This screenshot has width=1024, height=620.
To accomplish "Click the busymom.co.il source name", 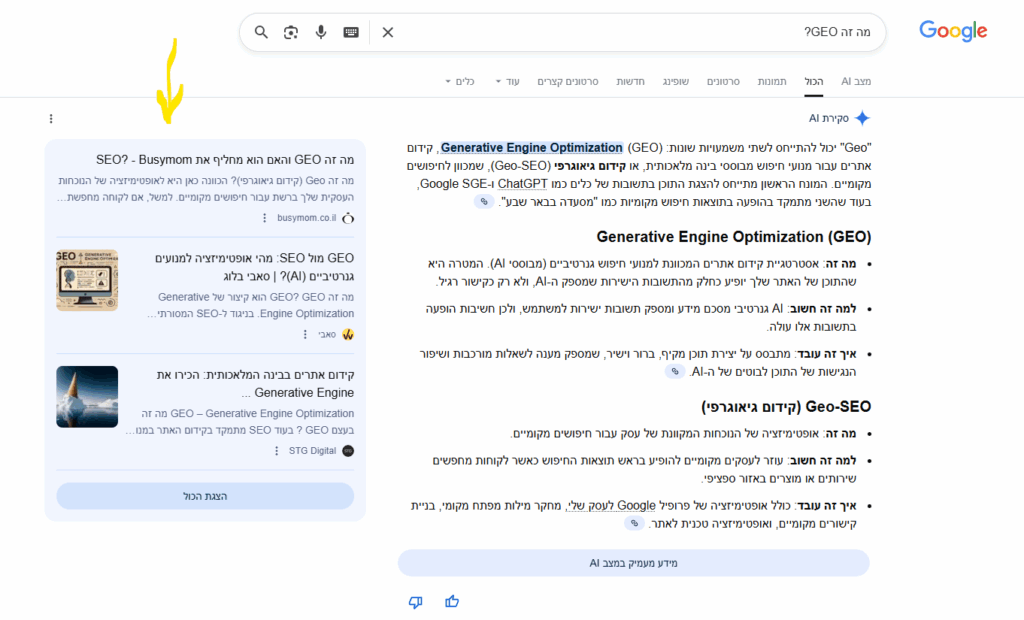I will 306,218.
